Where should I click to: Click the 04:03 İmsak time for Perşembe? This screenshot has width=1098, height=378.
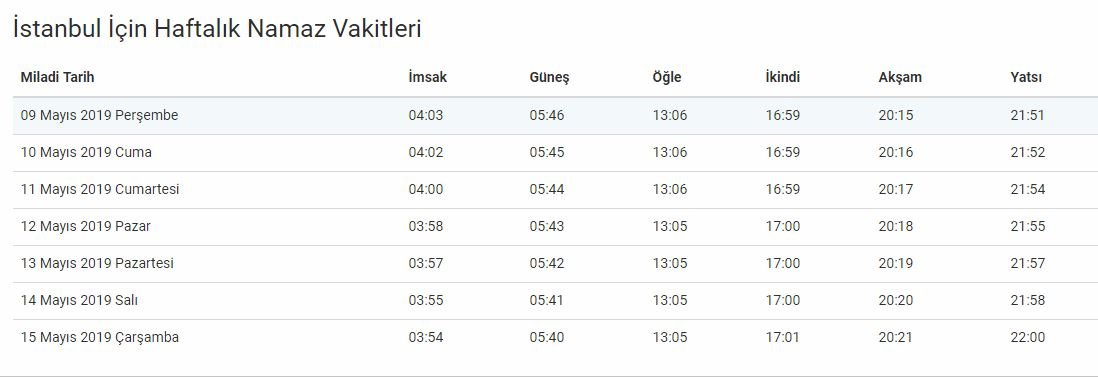pos(426,116)
